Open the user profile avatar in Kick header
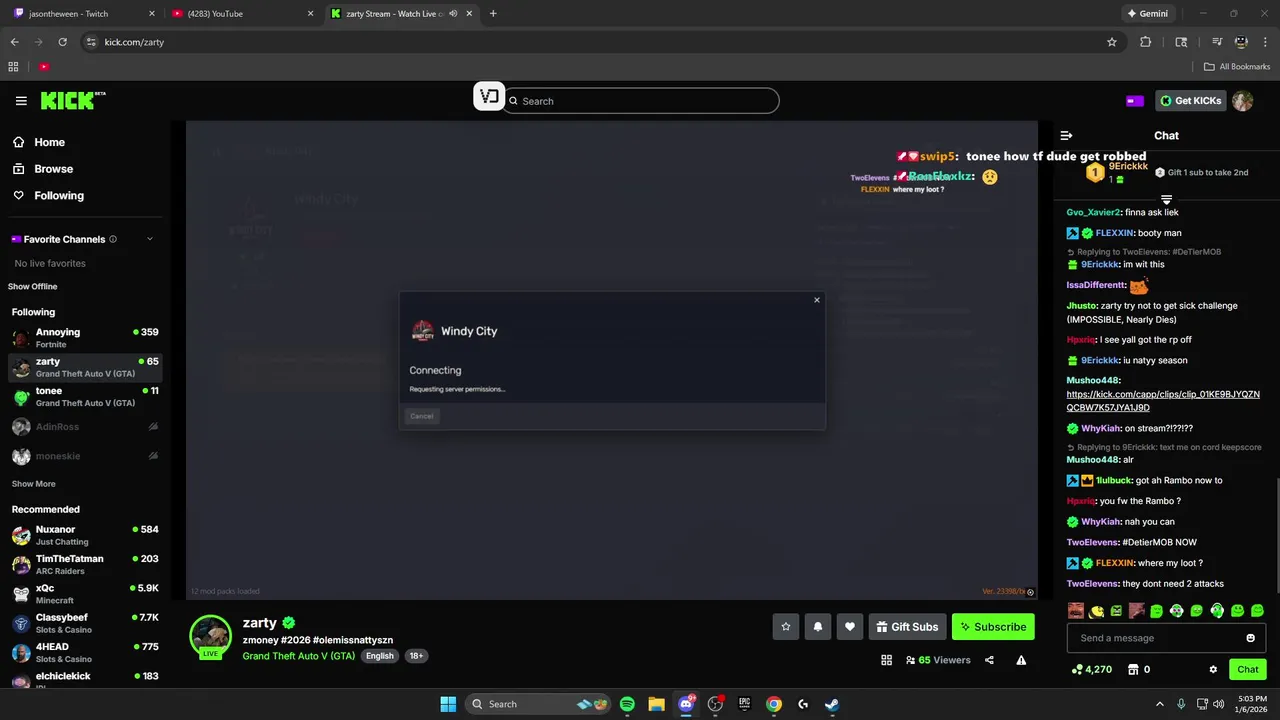Viewport: 1280px width, 720px height. [1242, 101]
